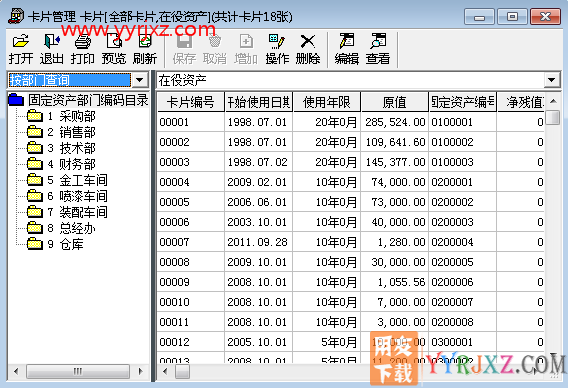The image size is (568, 388).
Task: Select the 1 采购部 folder
Action: click(61, 116)
